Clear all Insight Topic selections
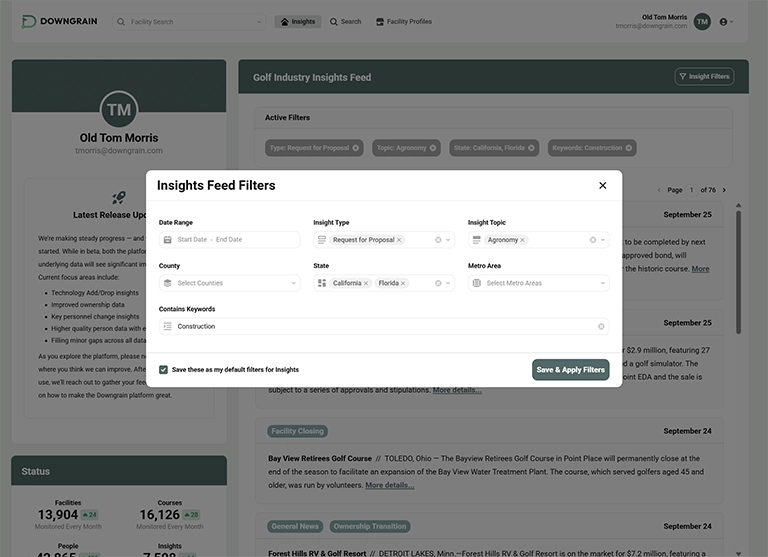Image resolution: width=768 pixels, height=557 pixels. pos(593,240)
